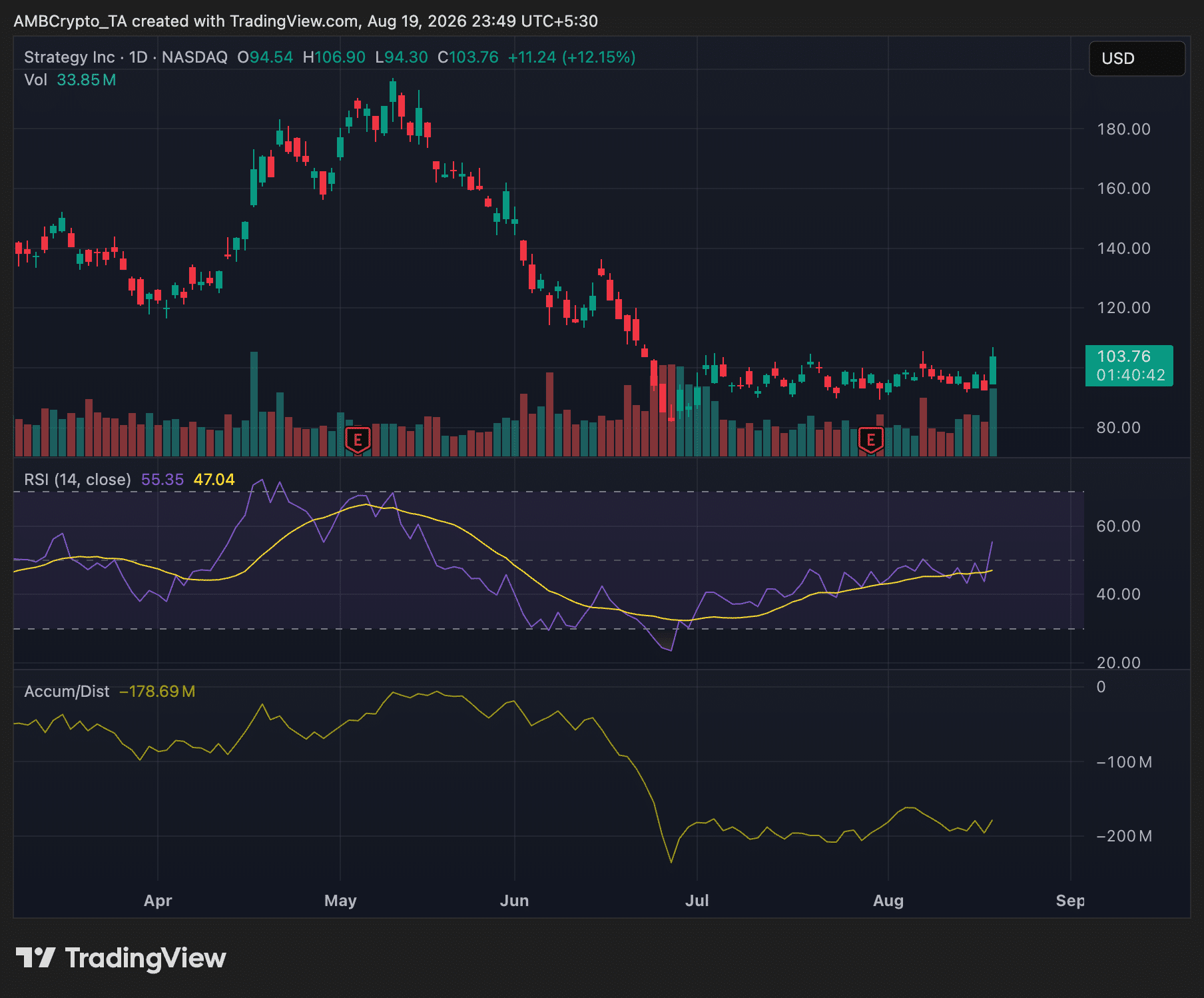Image resolution: width=1204 pixels, height=998 pixels.
Task: Click the 60.00 RSI axis label
Action: coord(1119,526)
